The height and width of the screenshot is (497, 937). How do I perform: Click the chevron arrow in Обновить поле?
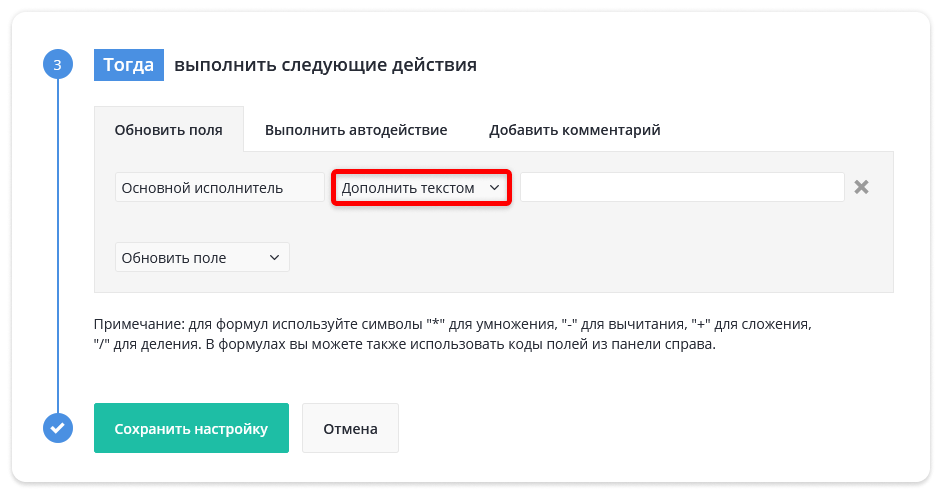(x=274, y=257)
